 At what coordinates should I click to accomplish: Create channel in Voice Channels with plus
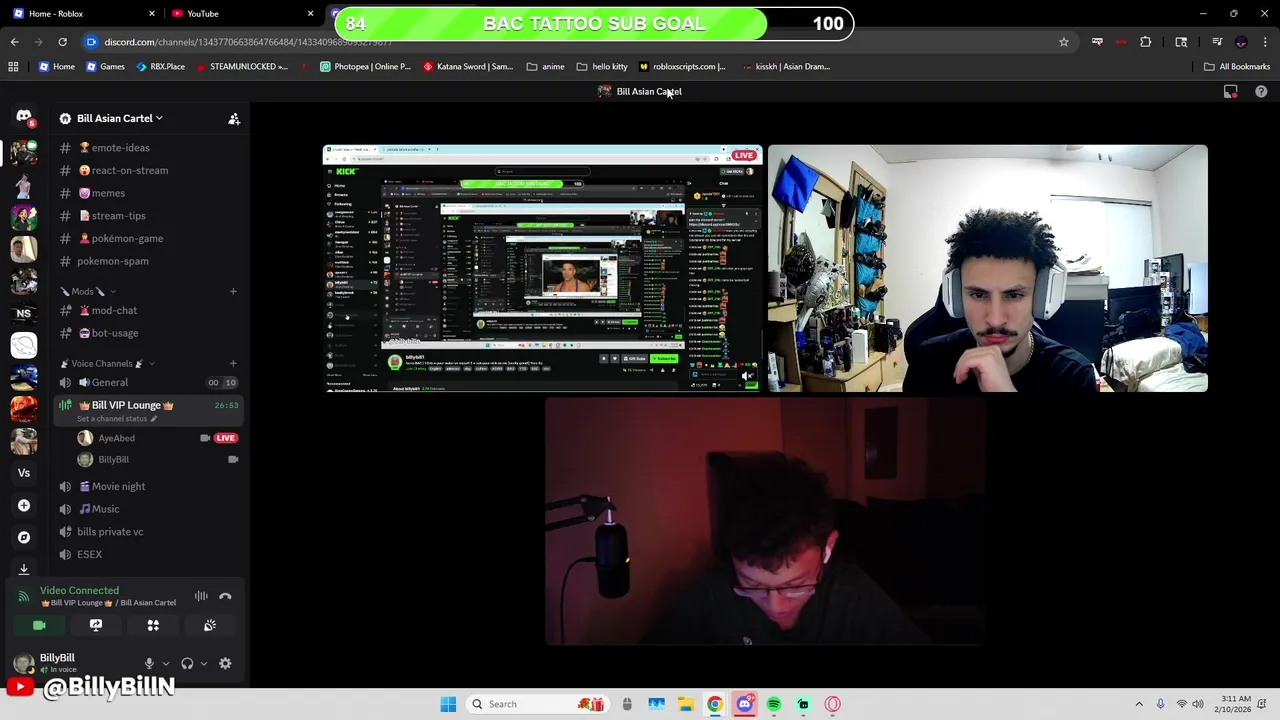[x=233, y=363]
